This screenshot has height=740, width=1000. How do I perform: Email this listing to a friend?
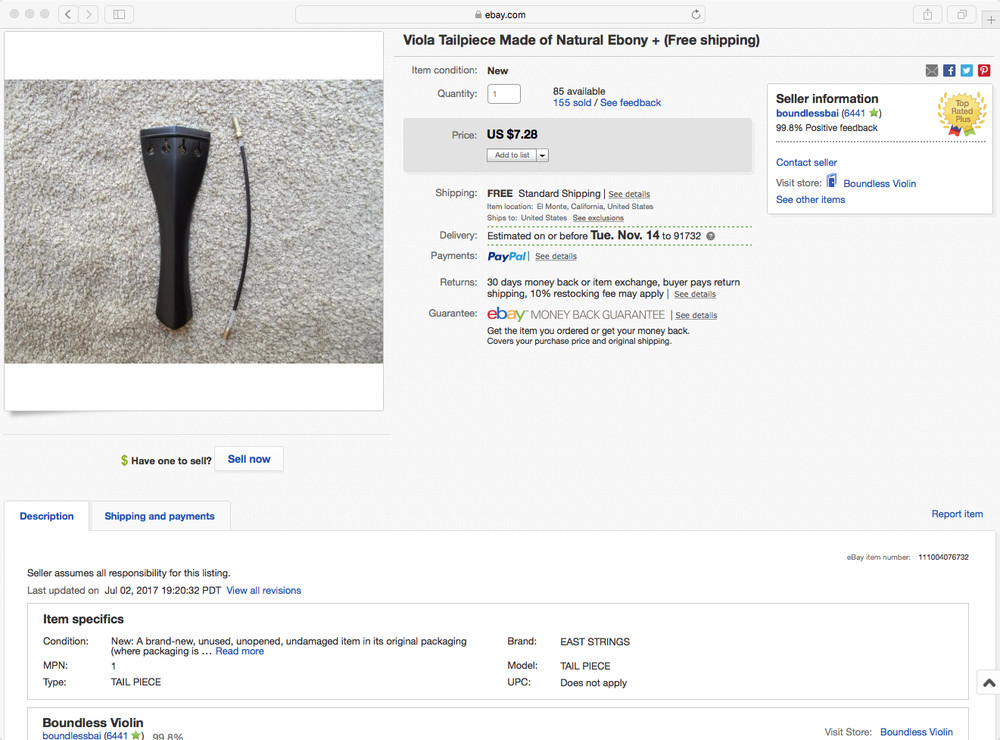click(931, 70)
